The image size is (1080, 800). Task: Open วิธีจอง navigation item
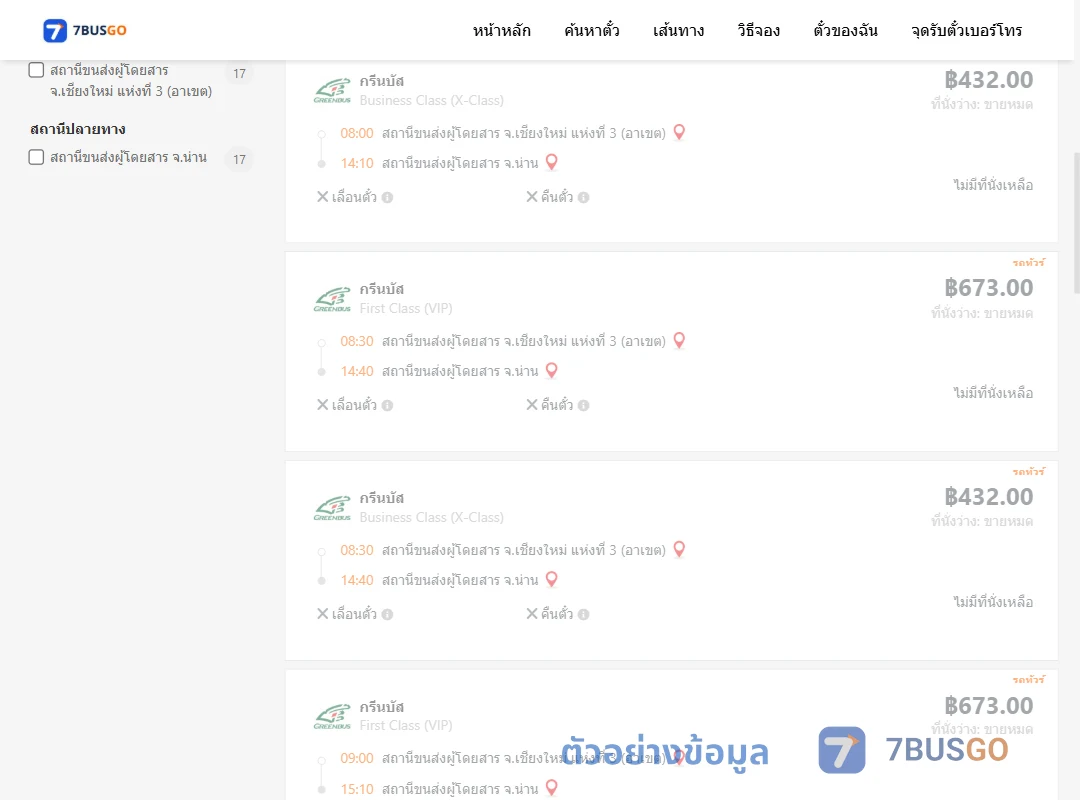tap(758, 31)
